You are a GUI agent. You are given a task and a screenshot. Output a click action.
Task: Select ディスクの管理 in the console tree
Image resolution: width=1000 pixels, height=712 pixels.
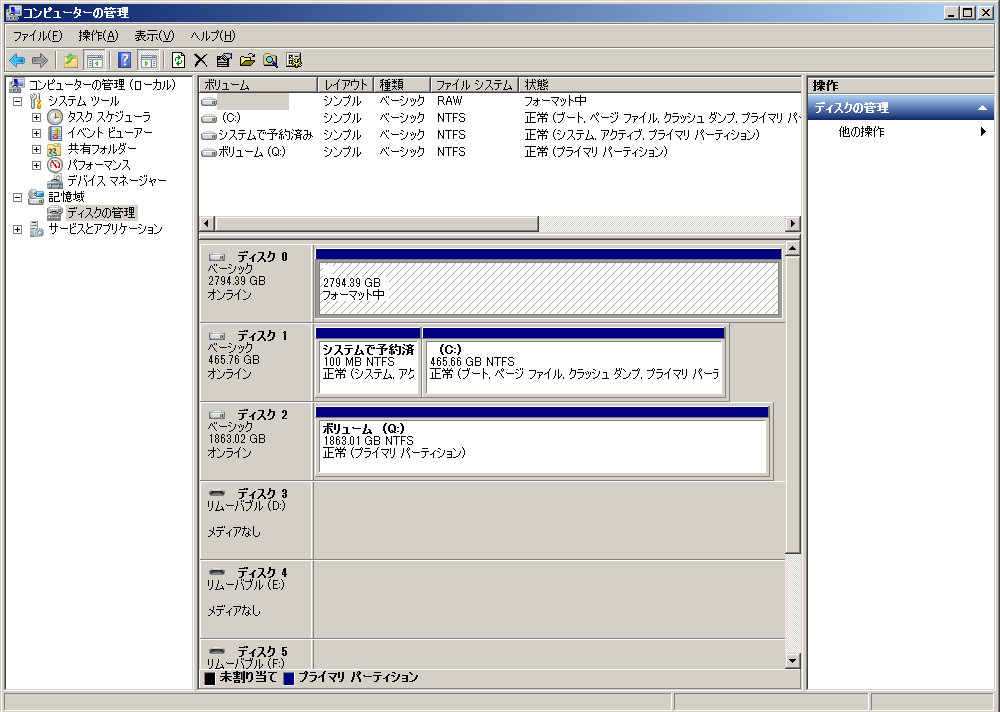pyautogui.click(x=101, y=212)
